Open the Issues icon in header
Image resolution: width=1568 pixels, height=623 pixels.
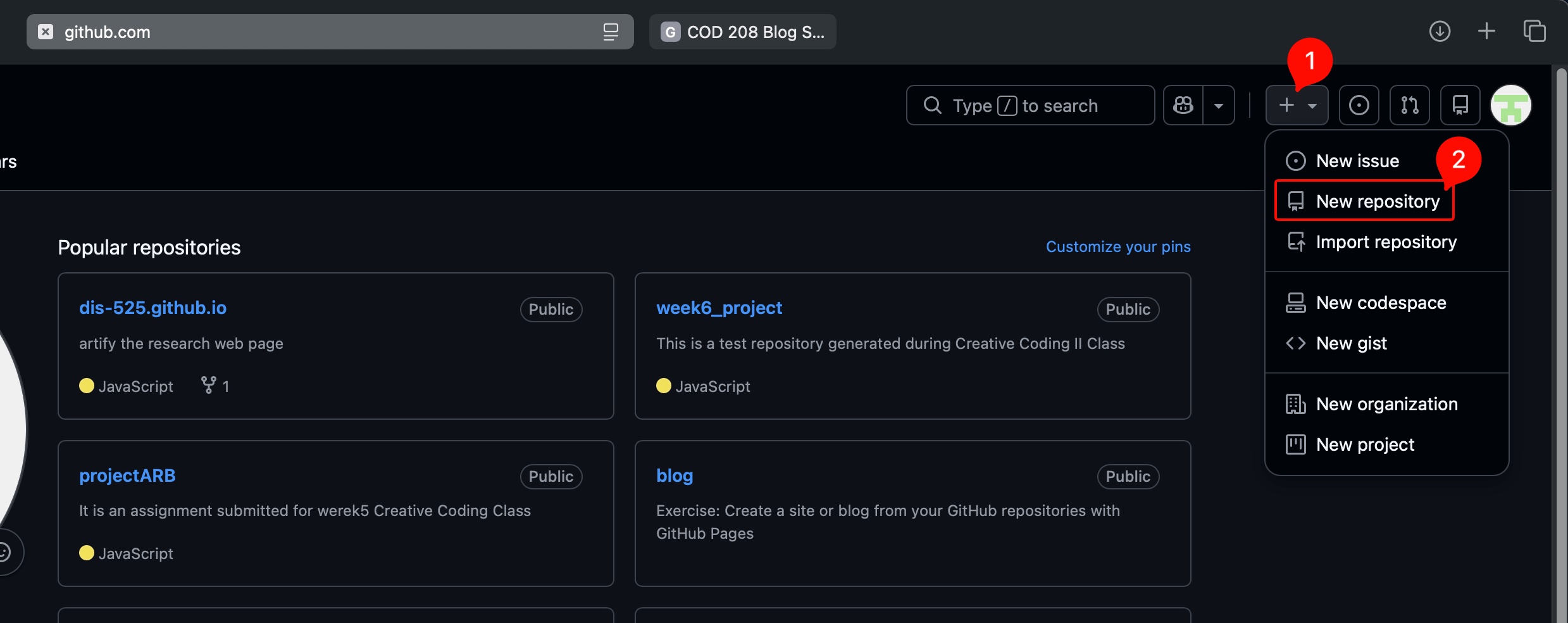tap(1359, 105)
